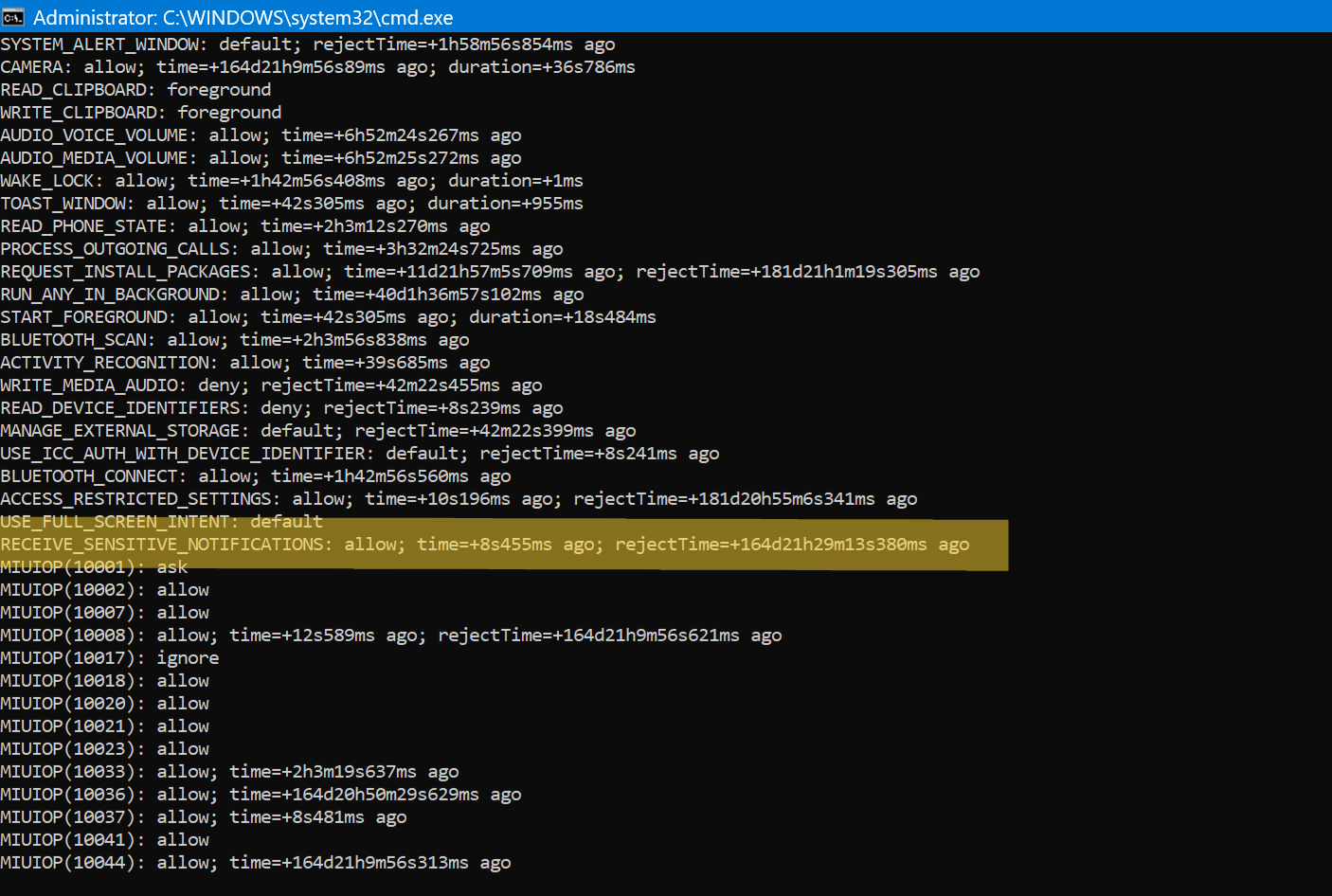
Task: Click the WRITE_MEDIA_AUDIO deny line
Action: click(271, 385)
